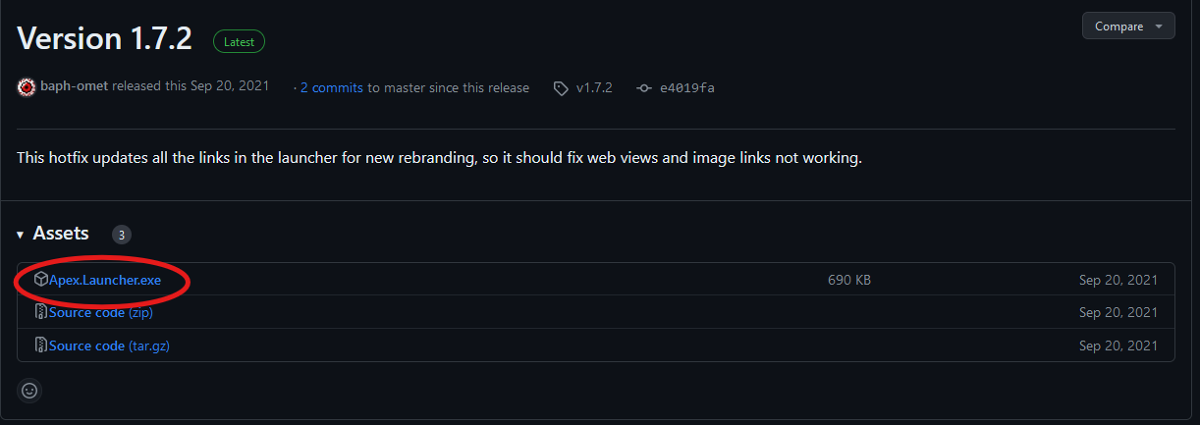Click the package icon beside Apex.Launcher.exe

click(x=41, y=279)
